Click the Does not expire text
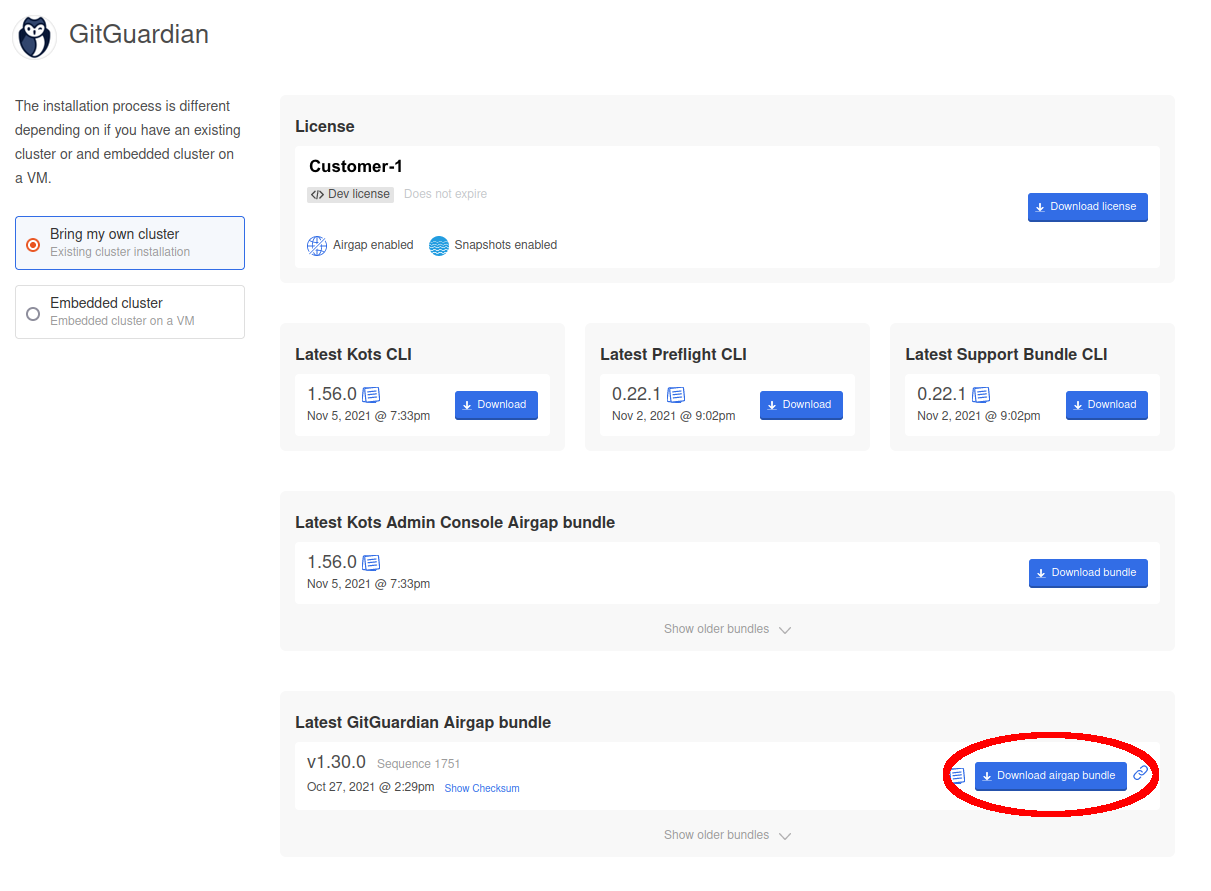The image size is (1211, 891). [446, 194]
